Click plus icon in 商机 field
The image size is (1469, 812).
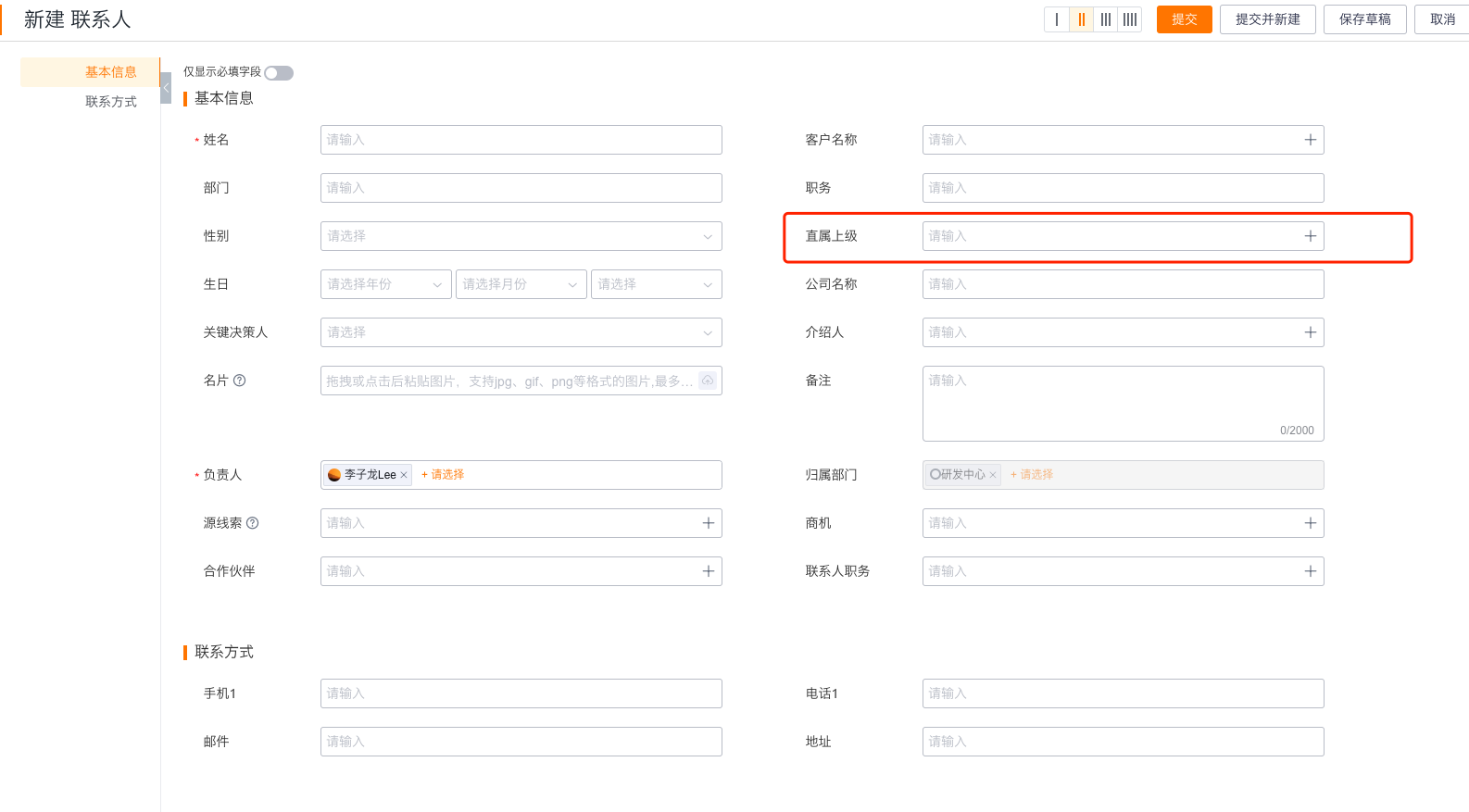tap(1311, 523)
